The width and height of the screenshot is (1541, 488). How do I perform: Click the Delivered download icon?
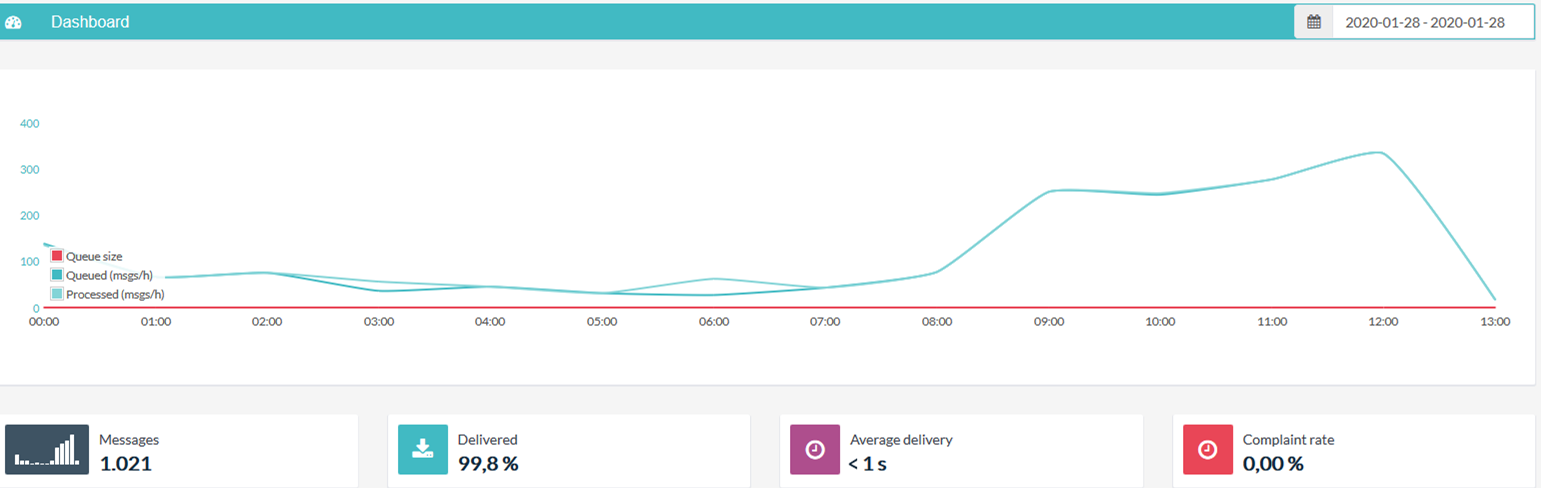423,449
